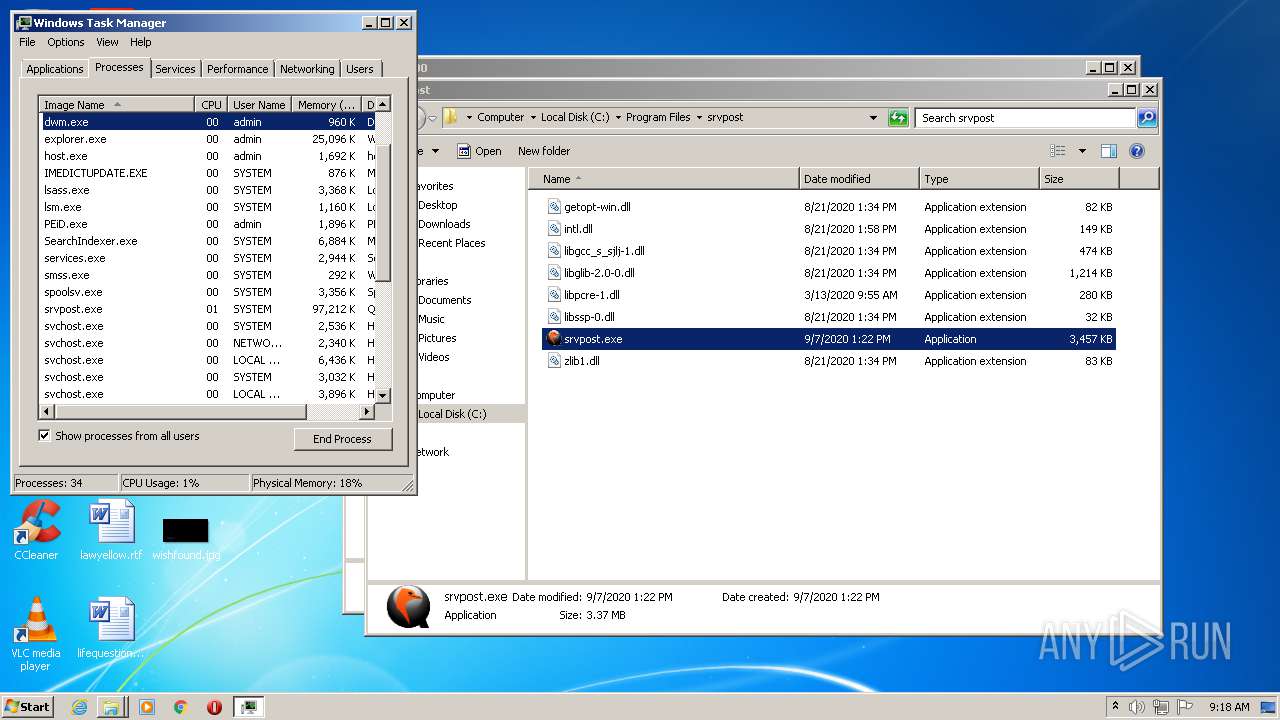Switch to the Networking tab
The width and height of the screenshot is (1280, 720).
[x=307, y=69]
